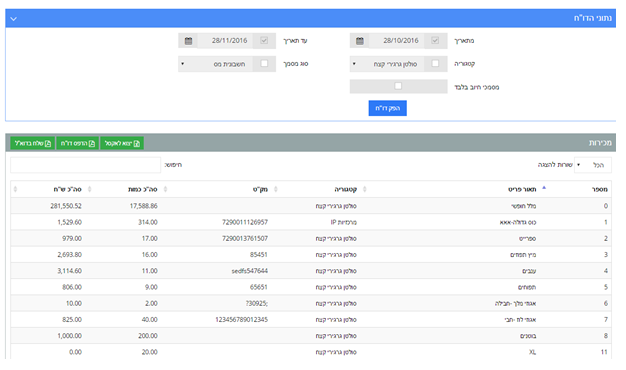Click total amount 825.00
The height and width of the screenshot is (370, 626).
pyautogui.click(x=72, y=320)
